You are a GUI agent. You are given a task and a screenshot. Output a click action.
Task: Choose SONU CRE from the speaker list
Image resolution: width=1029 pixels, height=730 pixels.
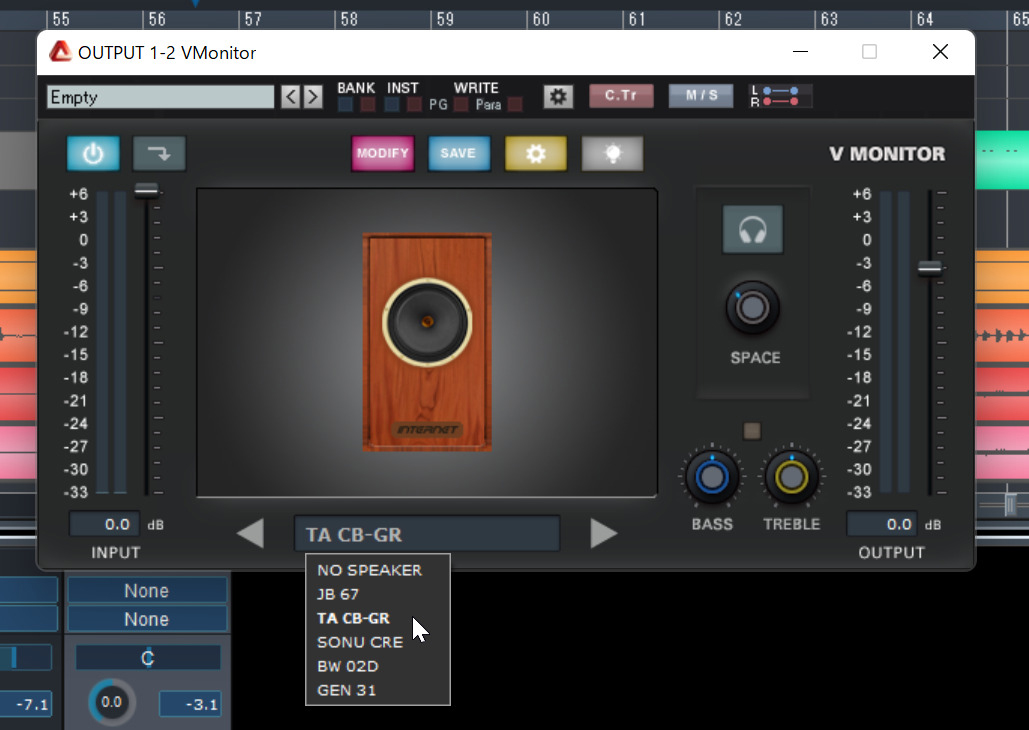click(360, 642)
